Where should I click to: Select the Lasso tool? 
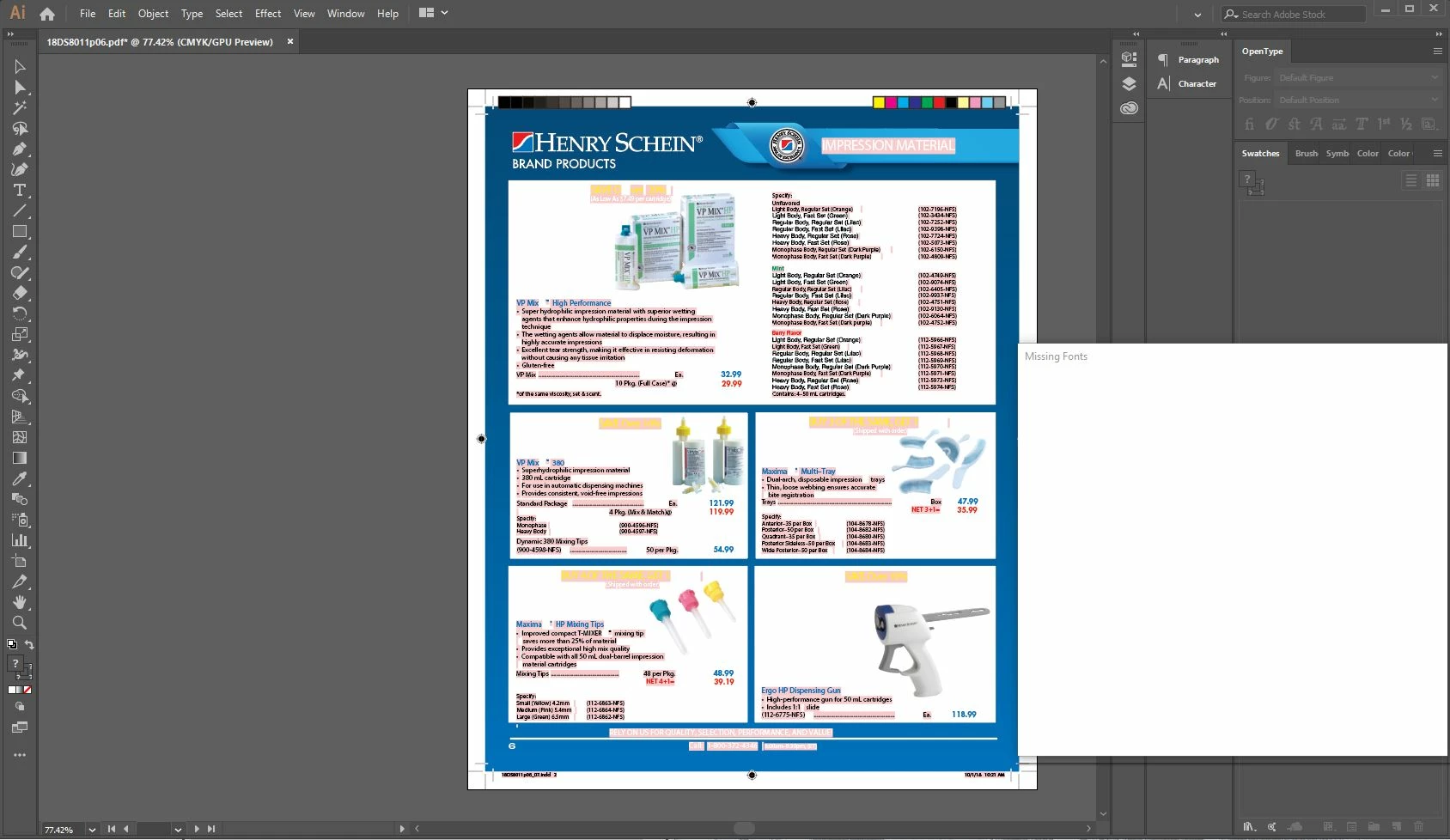click(20, 129)
